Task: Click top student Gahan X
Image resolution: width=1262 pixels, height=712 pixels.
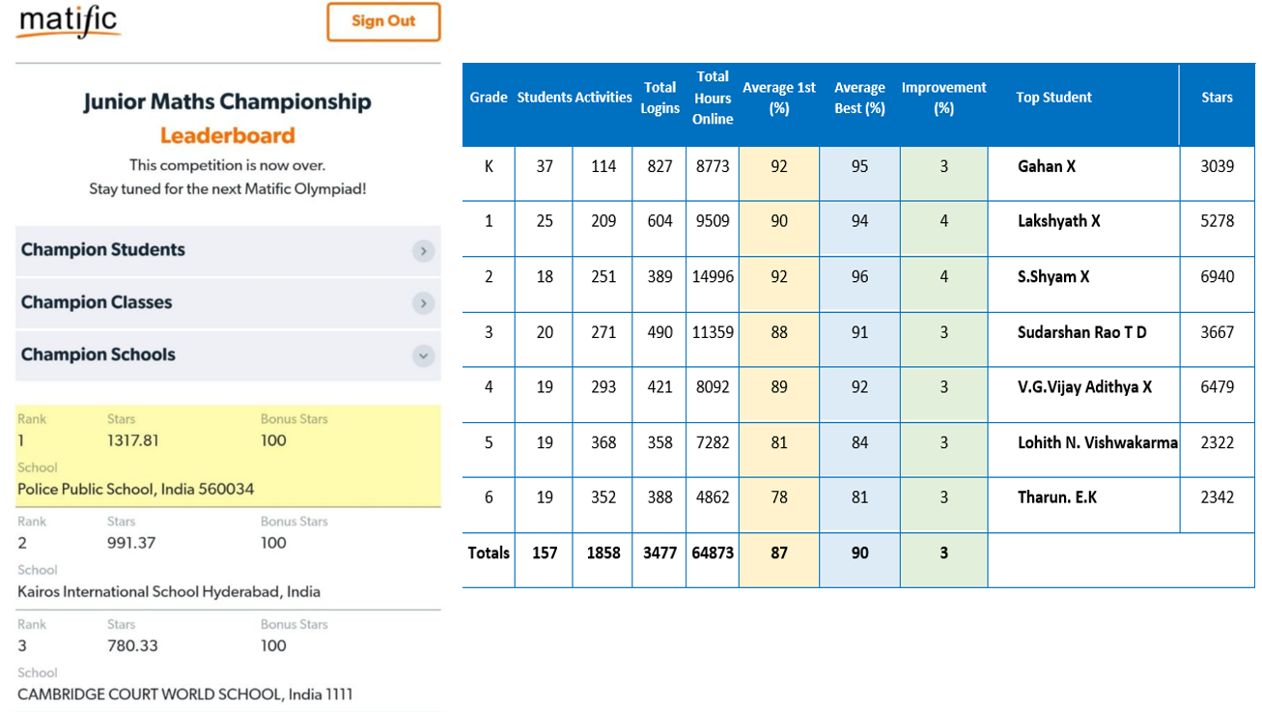Action: click(1046, 167)
